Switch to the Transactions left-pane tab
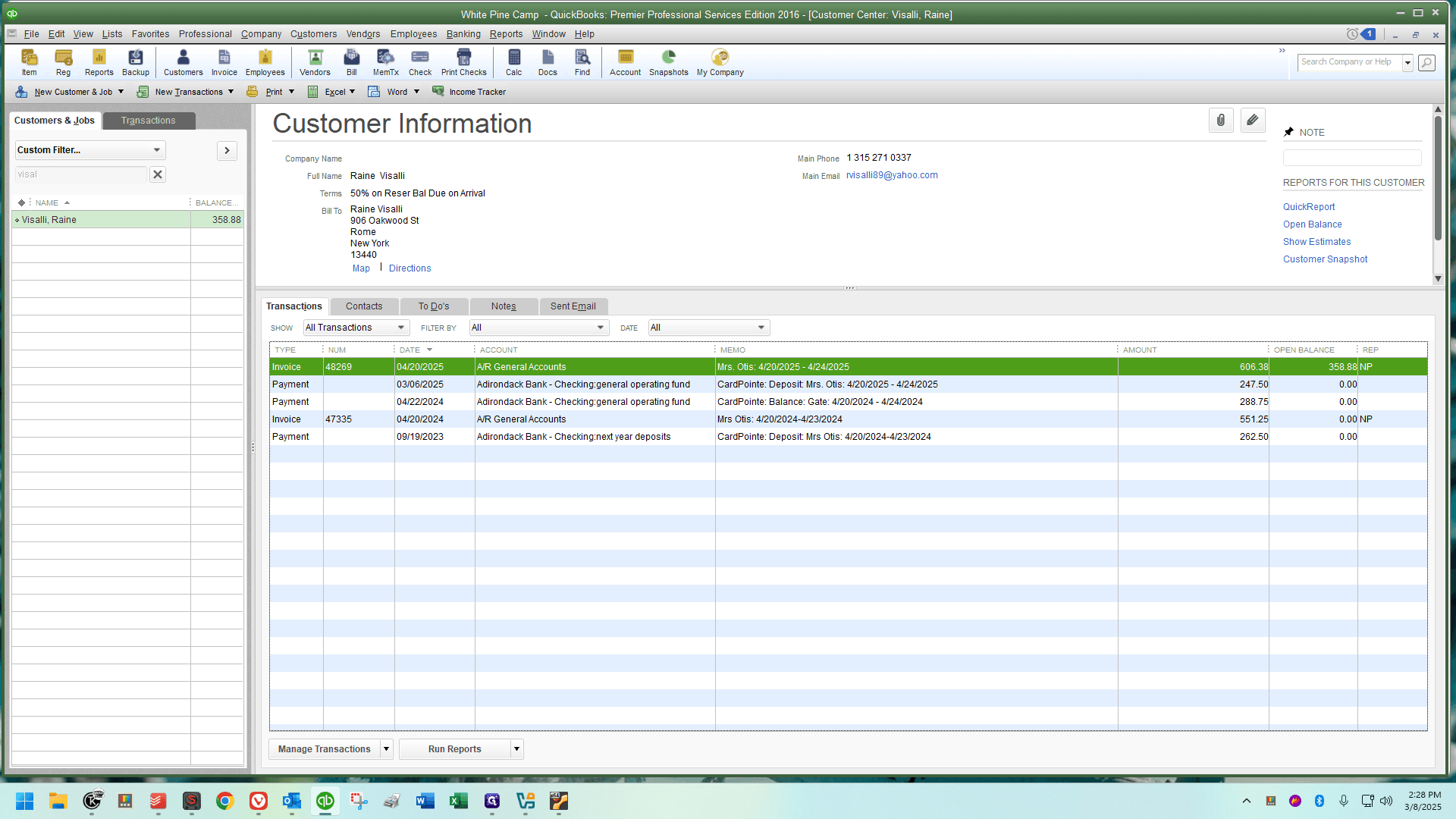Viewport: 1456px width, 819px height. [x=149, y=121]
